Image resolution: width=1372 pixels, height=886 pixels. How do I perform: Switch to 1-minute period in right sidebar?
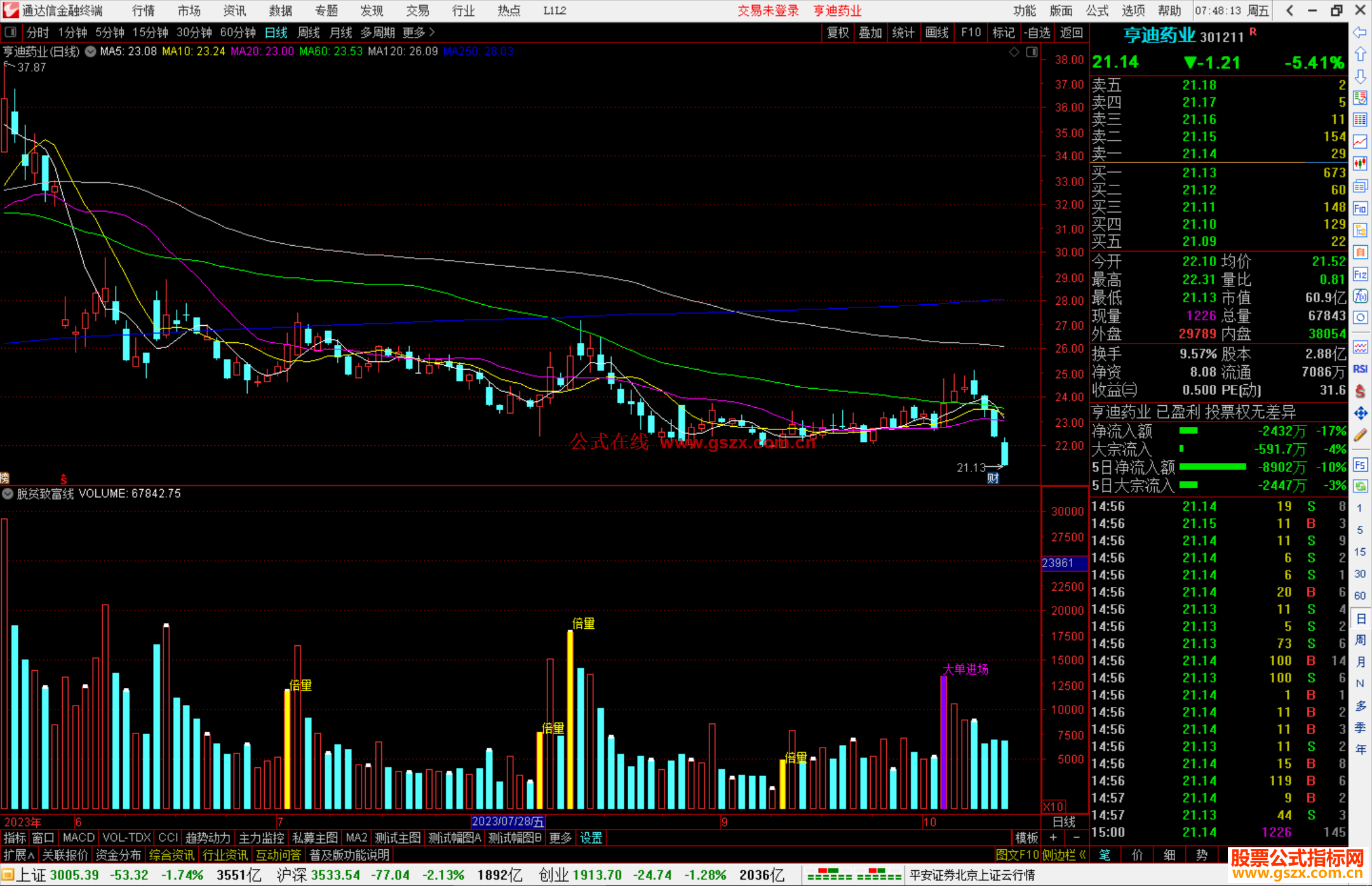pyautogui.click(x=1360, y=508)
